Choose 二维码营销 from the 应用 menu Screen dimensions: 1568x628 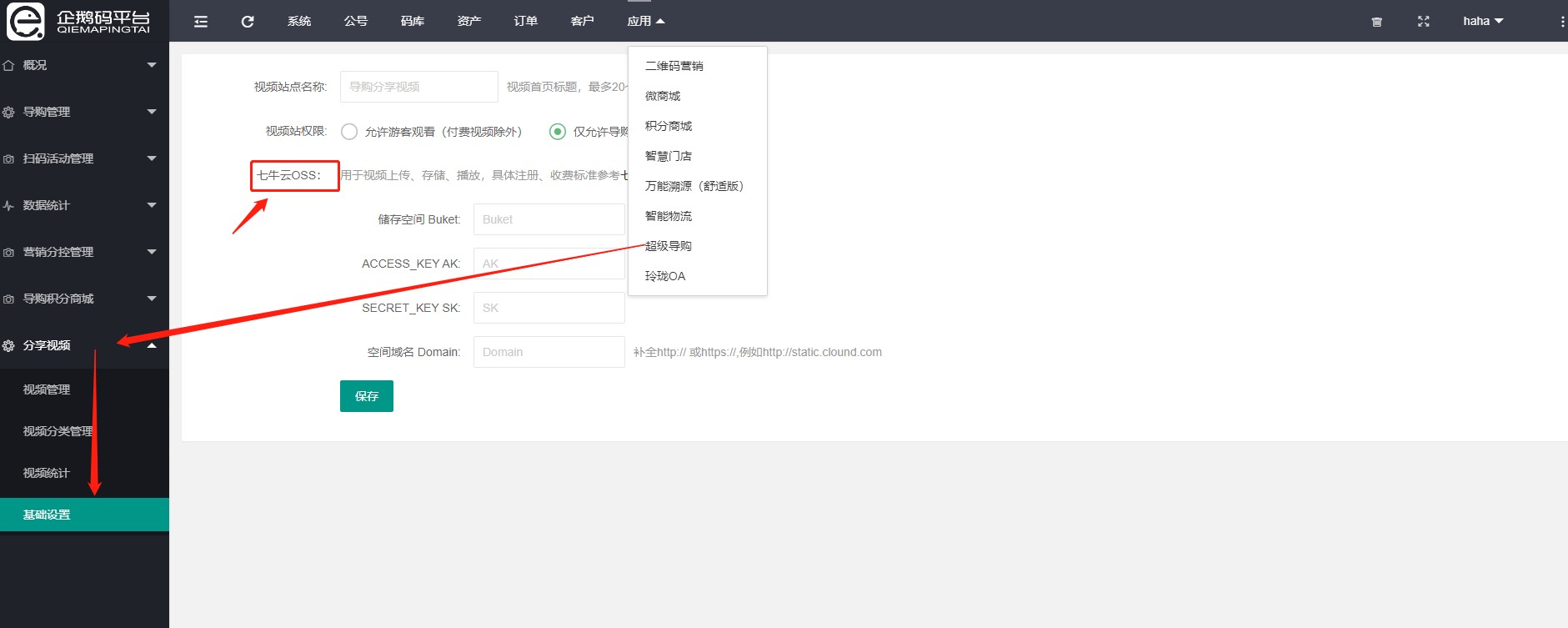(697, 66)
